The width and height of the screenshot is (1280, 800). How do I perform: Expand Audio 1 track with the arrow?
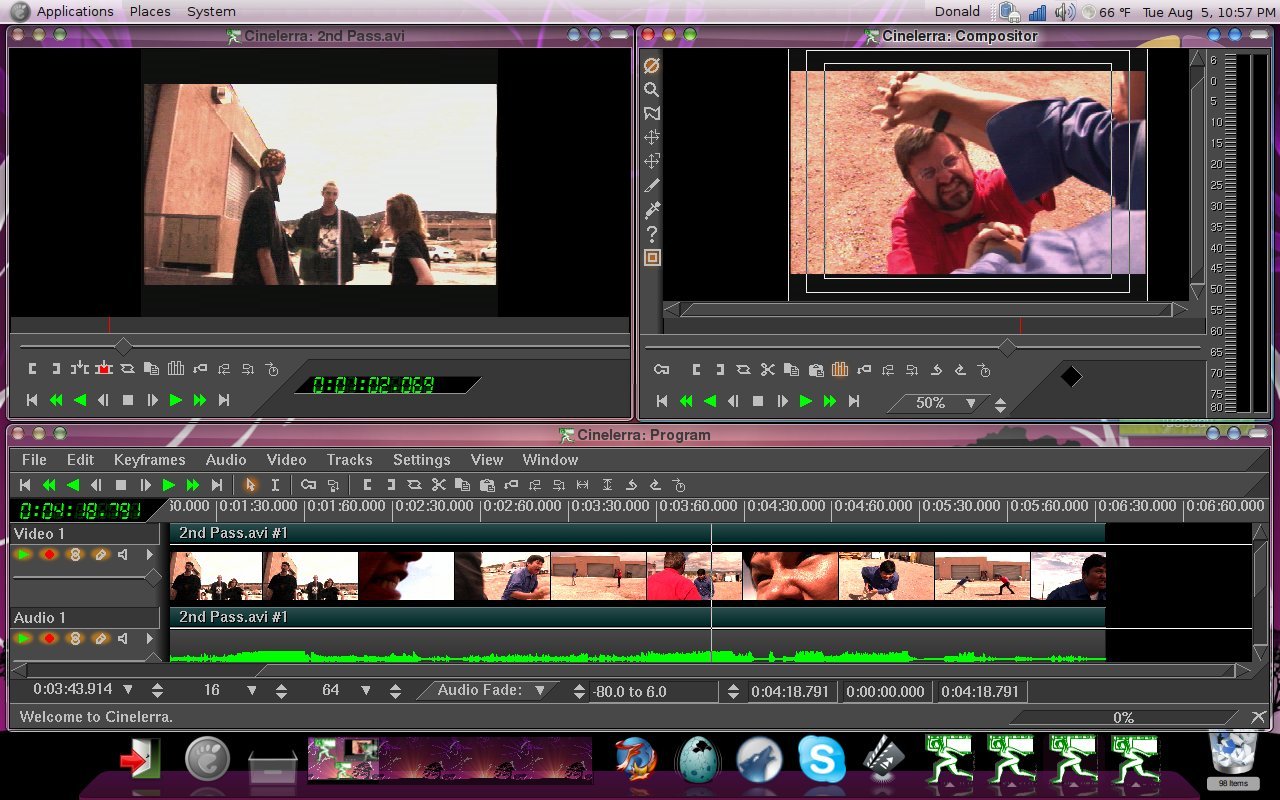150,638
